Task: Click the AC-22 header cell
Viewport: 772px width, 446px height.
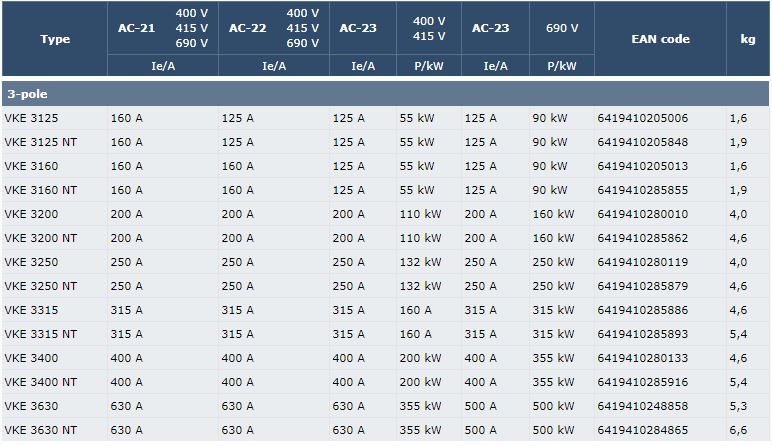Action: tap(274, 28)
